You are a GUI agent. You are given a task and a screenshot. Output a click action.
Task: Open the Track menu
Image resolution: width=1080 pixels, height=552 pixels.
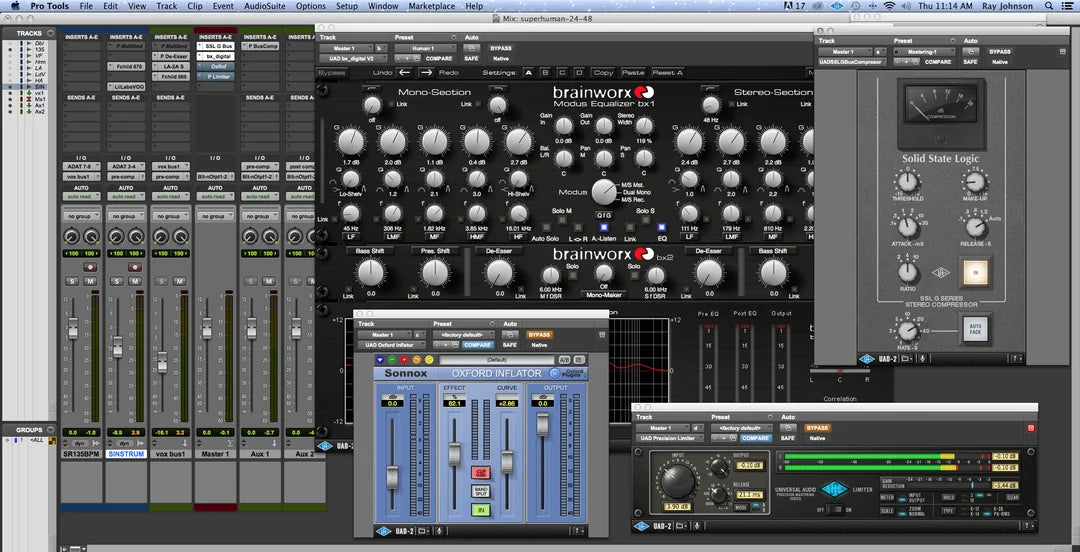pyautogui.click(x=166, y=6)
